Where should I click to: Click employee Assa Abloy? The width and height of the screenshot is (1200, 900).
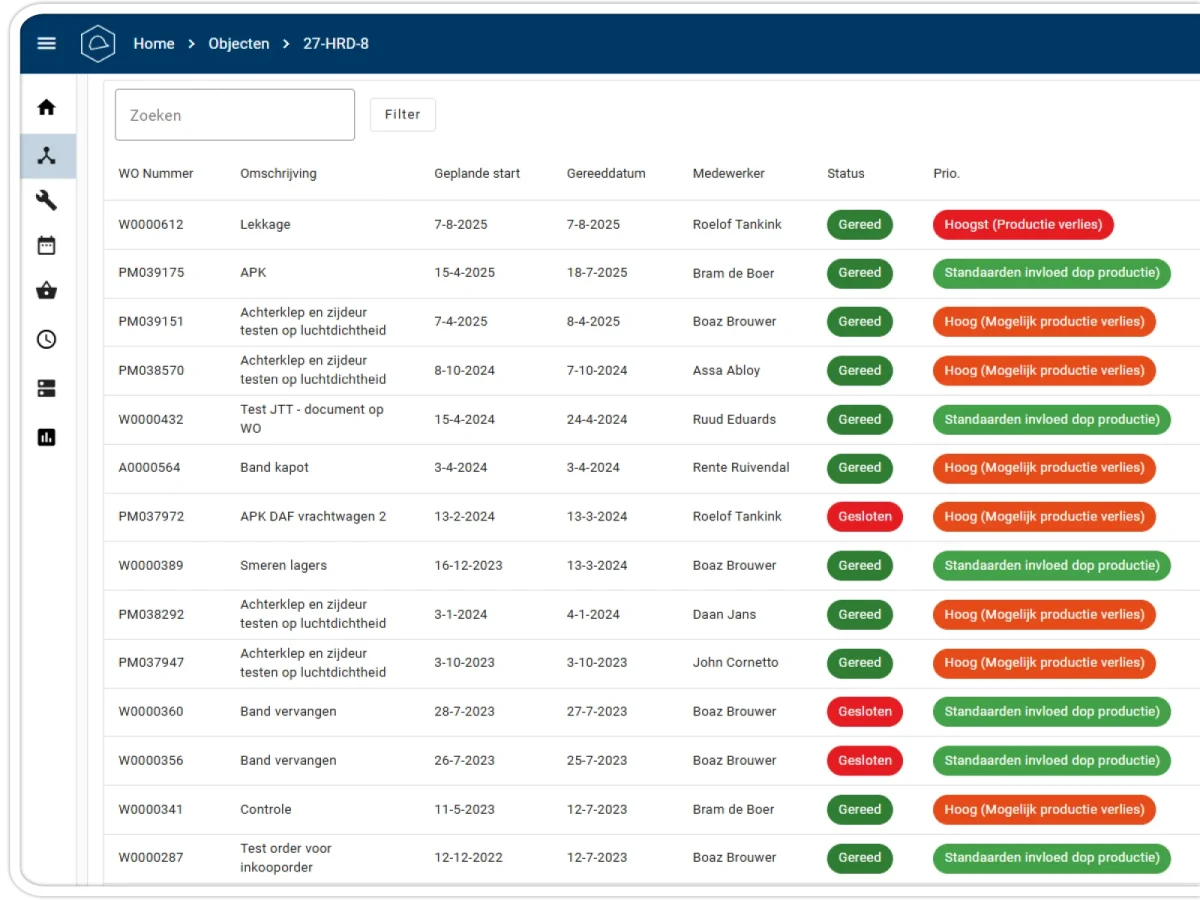pyautogui.click(x=726, y=370)
